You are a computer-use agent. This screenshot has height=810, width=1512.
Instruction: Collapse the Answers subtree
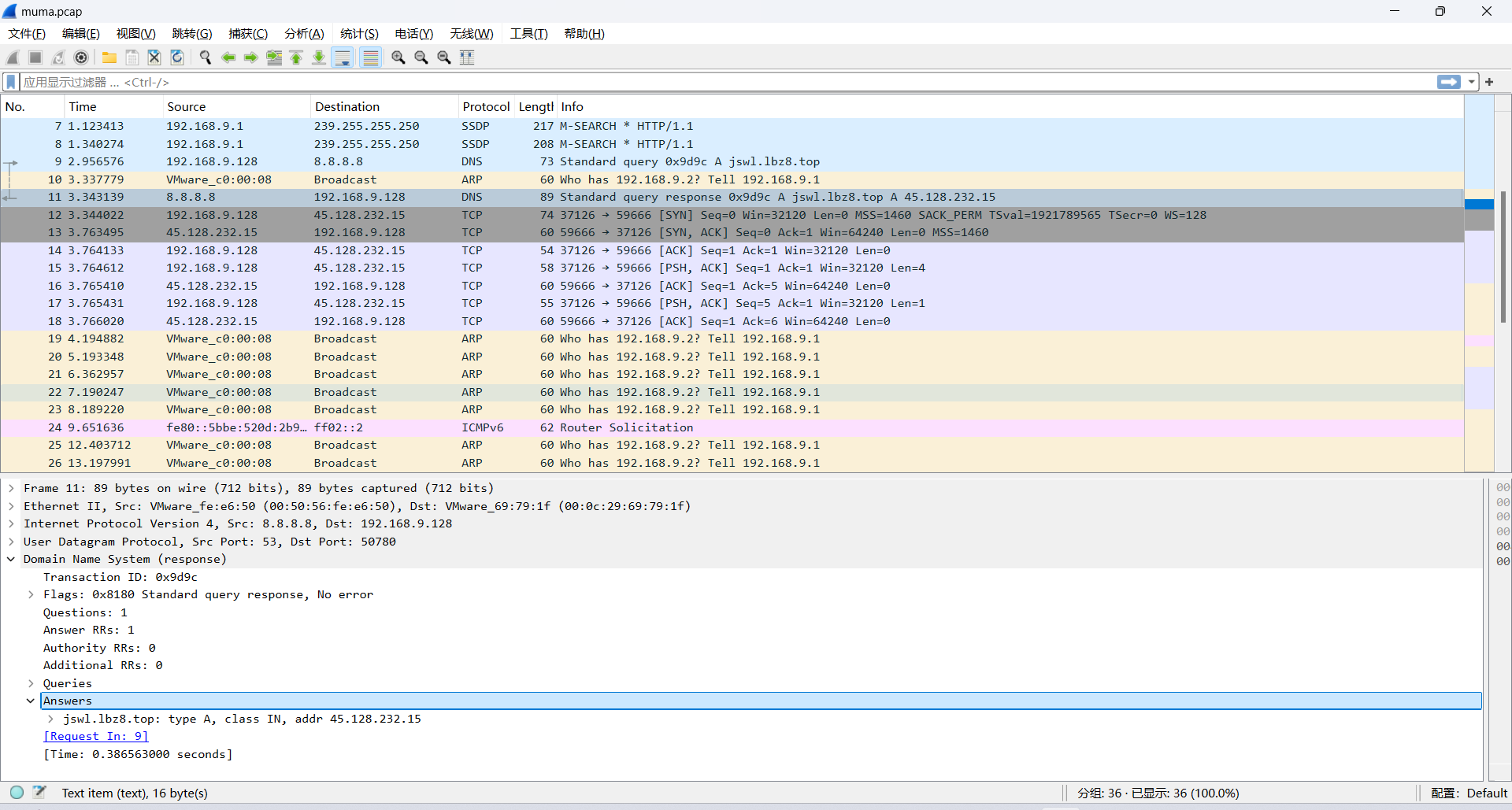pyautogui.click(x=31, y=701)
